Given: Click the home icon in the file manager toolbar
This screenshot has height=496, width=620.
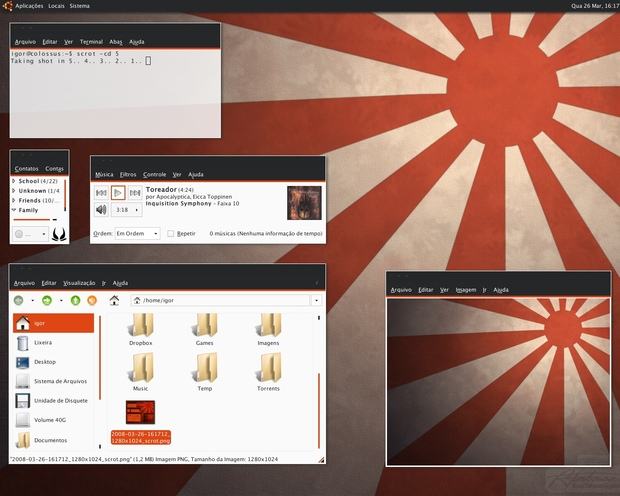Looking at the screenshot, I should (114, 300).
